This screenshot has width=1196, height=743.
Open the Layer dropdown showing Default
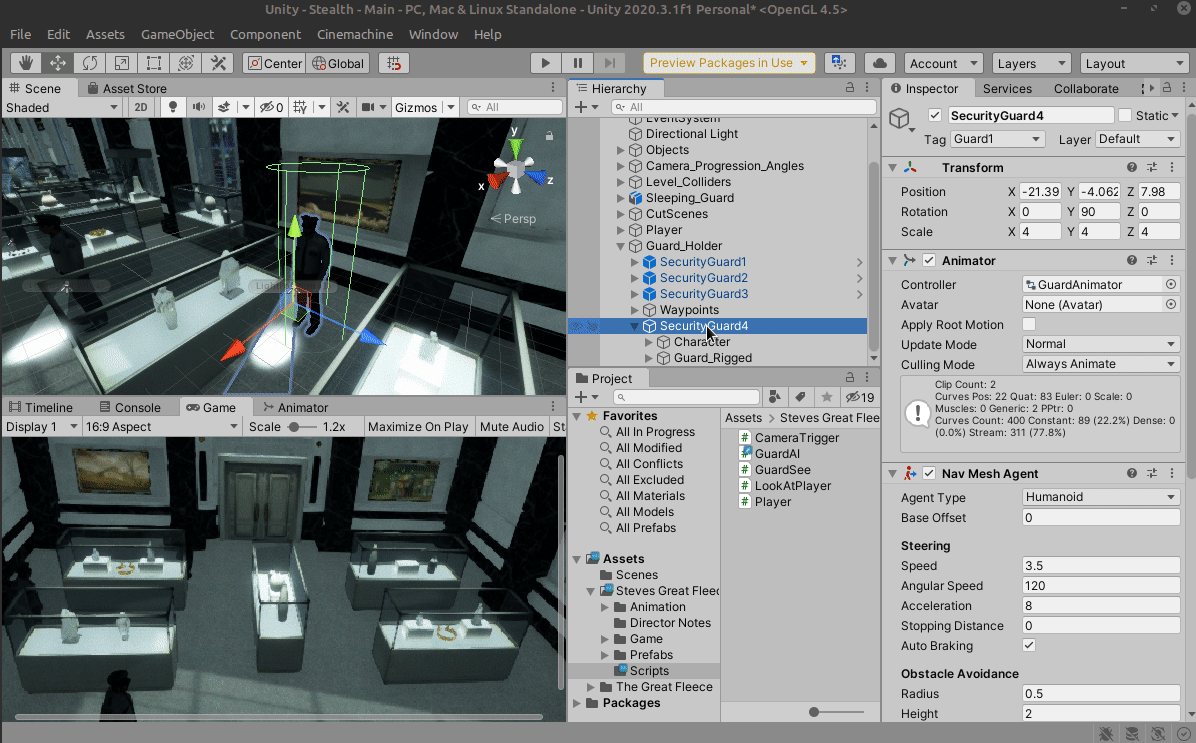[x=1137, y=139]
